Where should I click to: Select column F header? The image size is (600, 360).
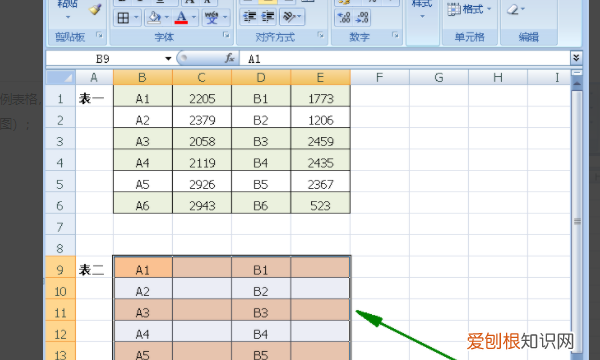point(380,78)
